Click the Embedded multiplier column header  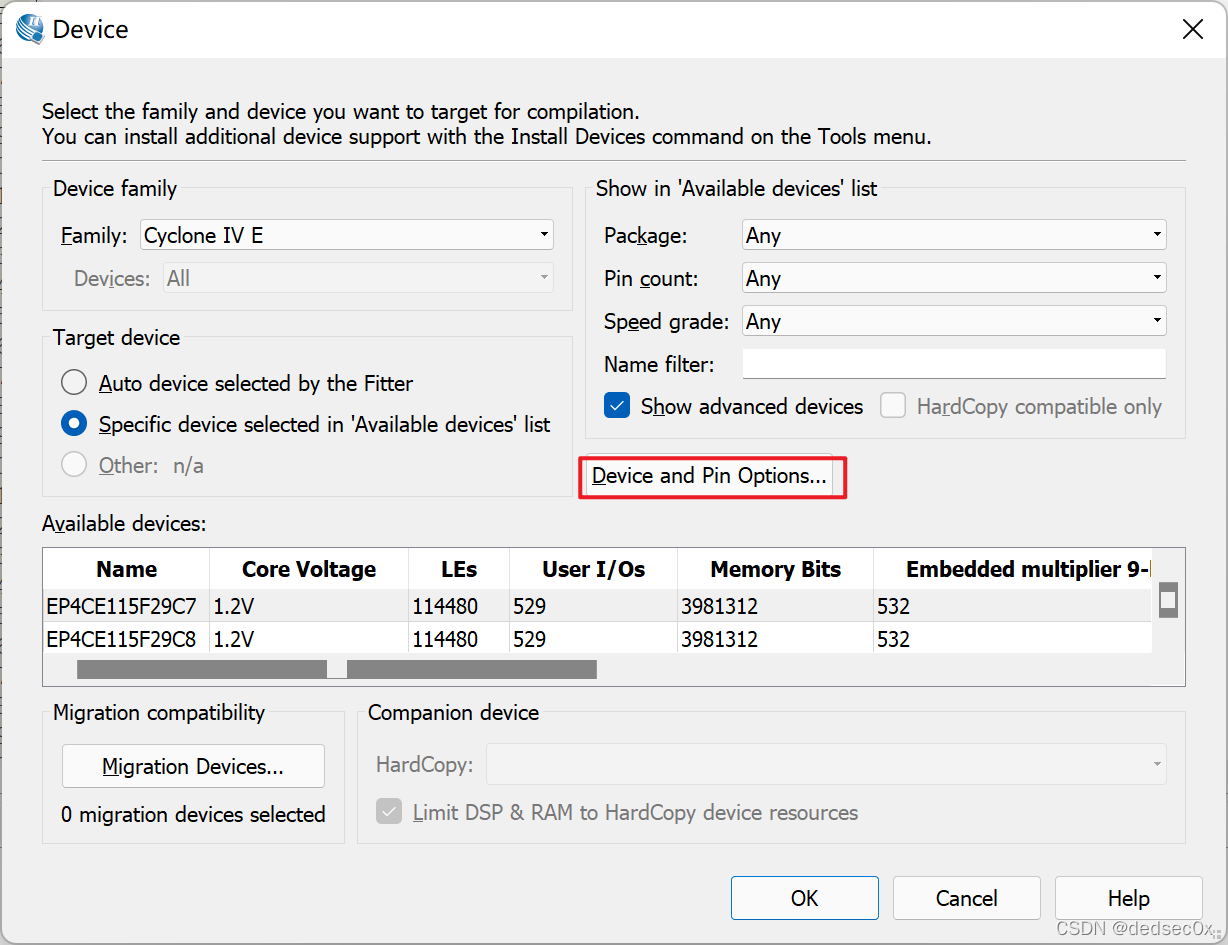1013,569
